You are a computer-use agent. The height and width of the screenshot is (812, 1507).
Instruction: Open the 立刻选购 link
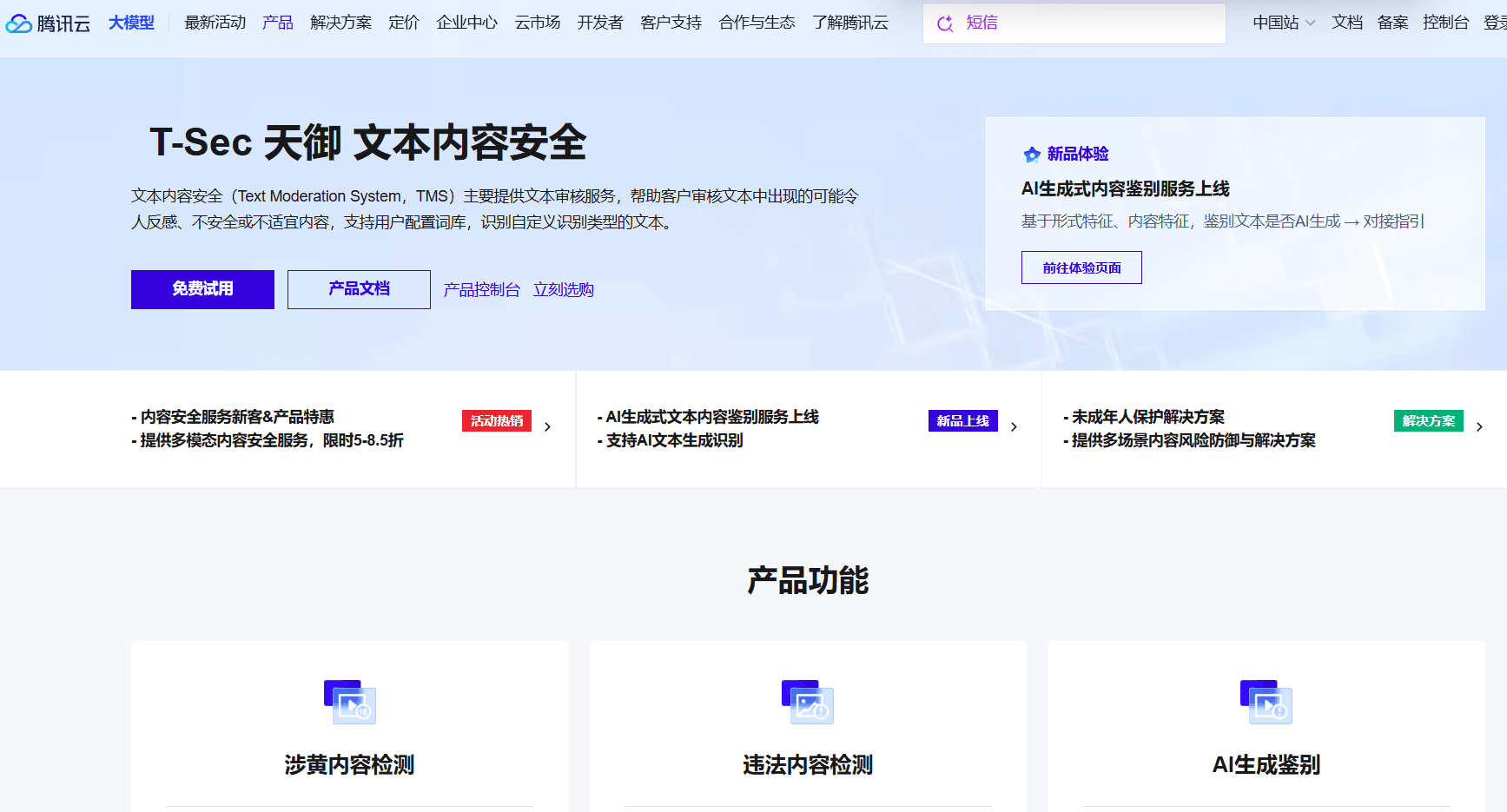[x=564, y=290]
